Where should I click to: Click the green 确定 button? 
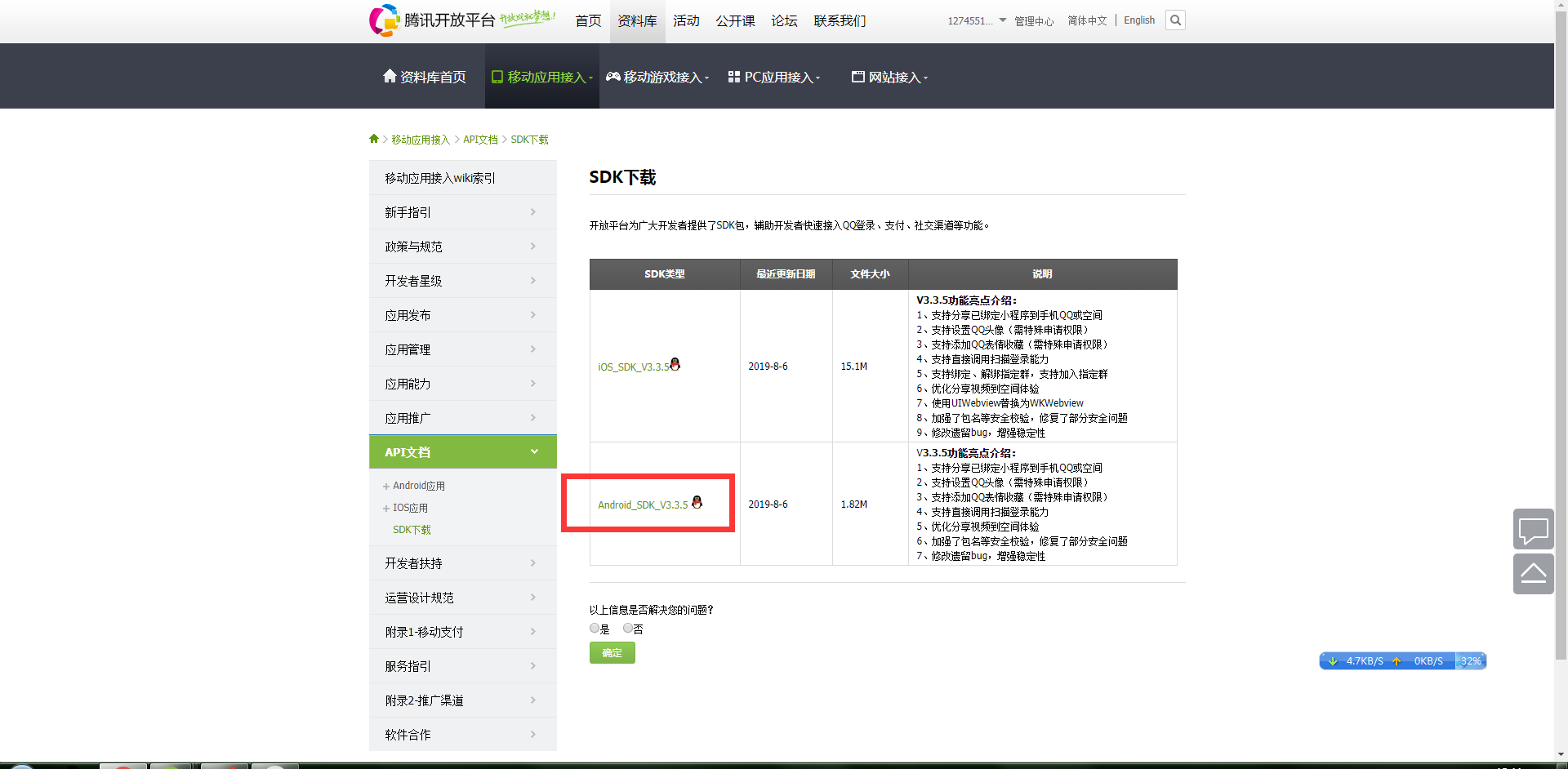(x=612, y=652)
